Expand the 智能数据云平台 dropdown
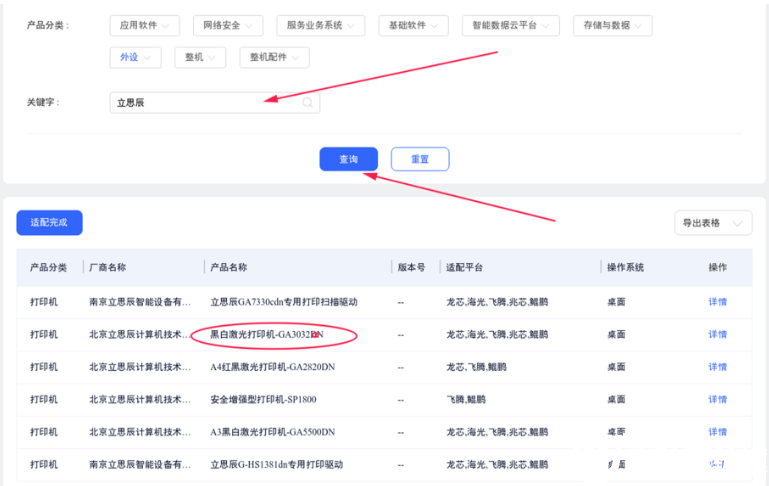The width and height of the screenshot is (769, 486). (x=510, y=26)
